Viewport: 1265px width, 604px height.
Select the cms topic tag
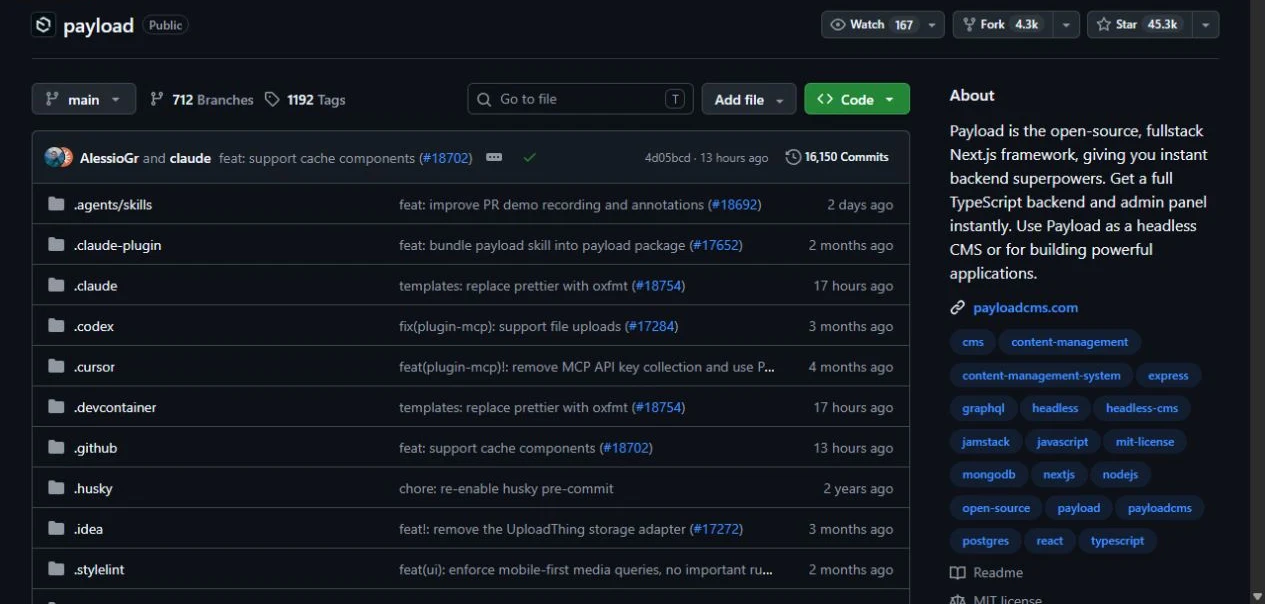click(973, 342)
